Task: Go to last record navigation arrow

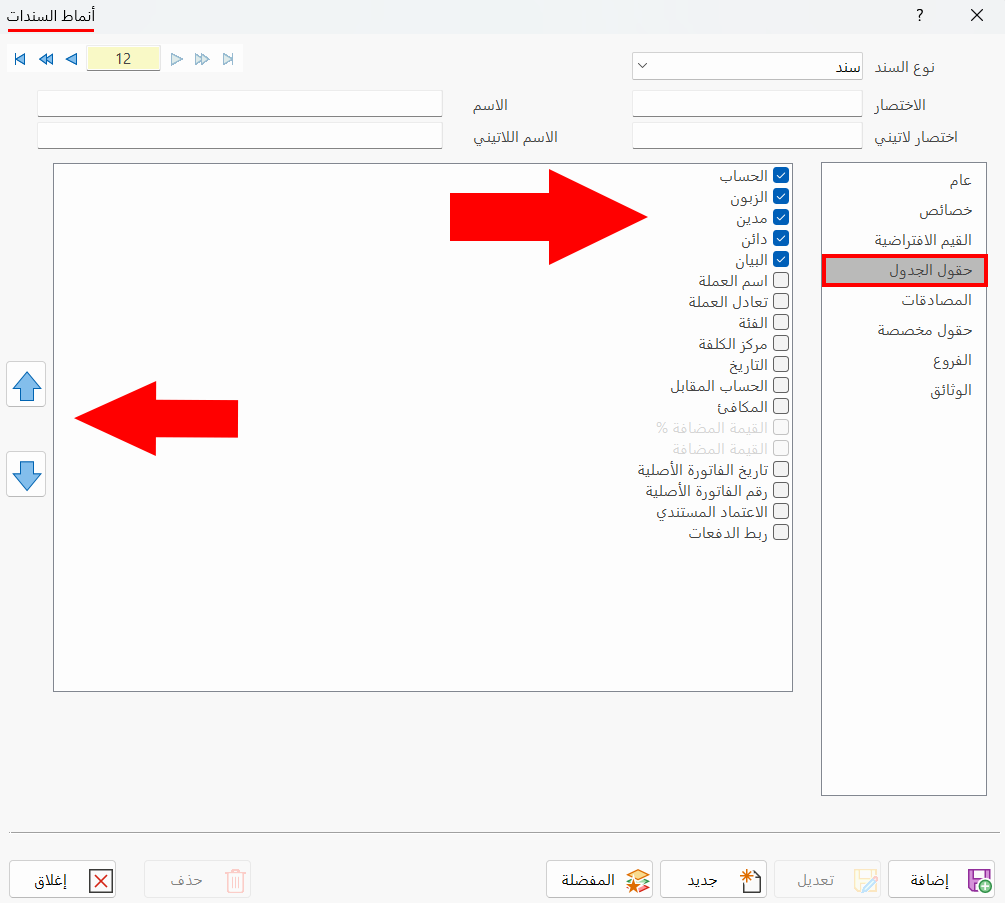Action: [x=228, y=59]
